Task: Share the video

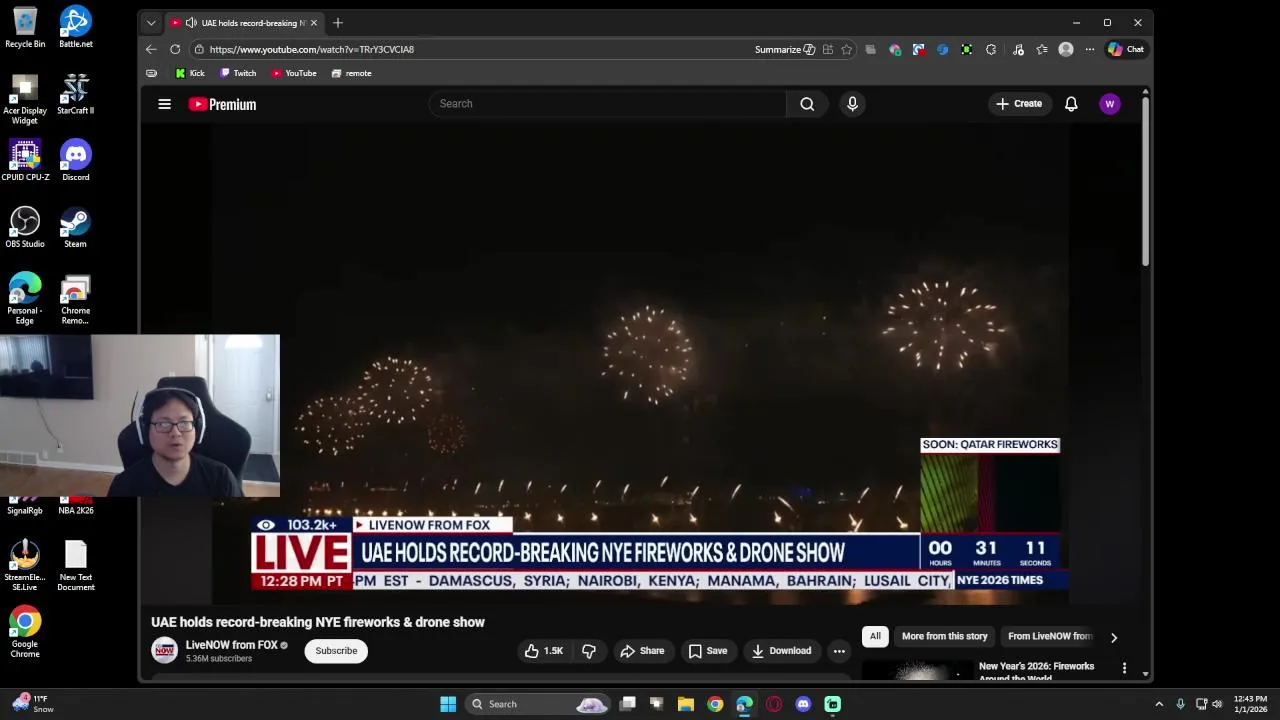Action: coord(642,651)
